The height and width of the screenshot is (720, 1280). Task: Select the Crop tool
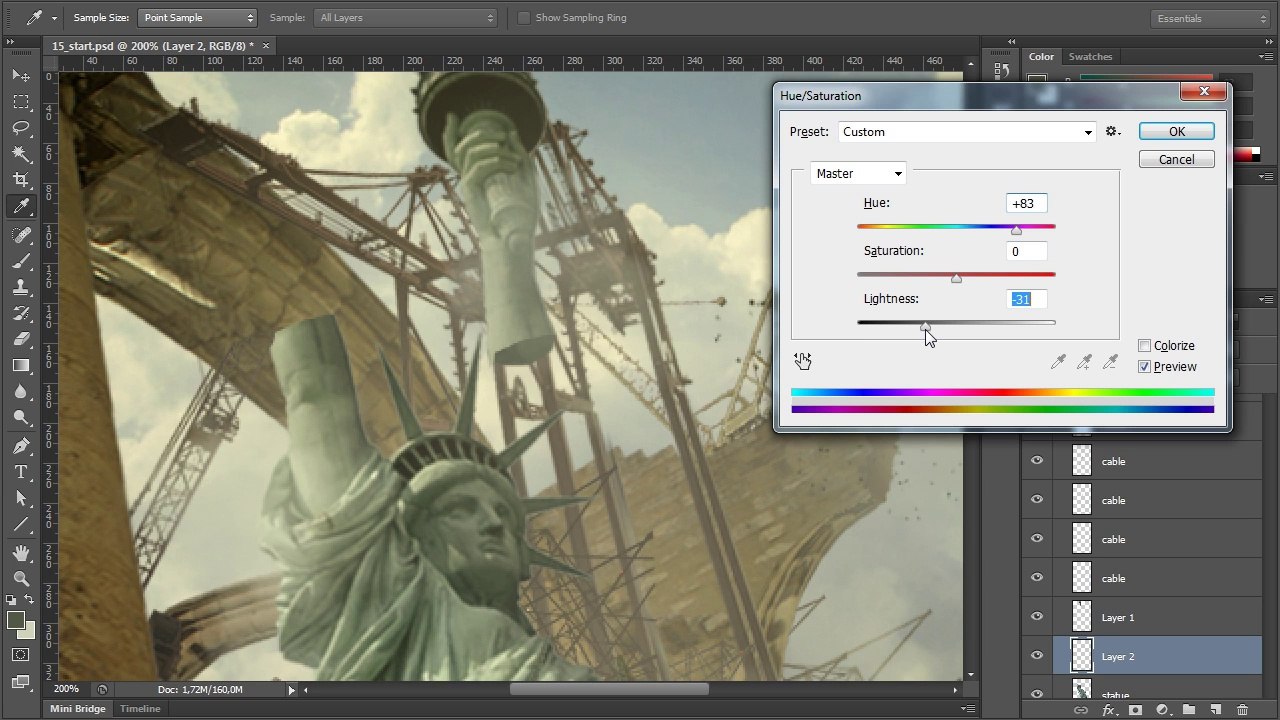[x=21, y=180]
